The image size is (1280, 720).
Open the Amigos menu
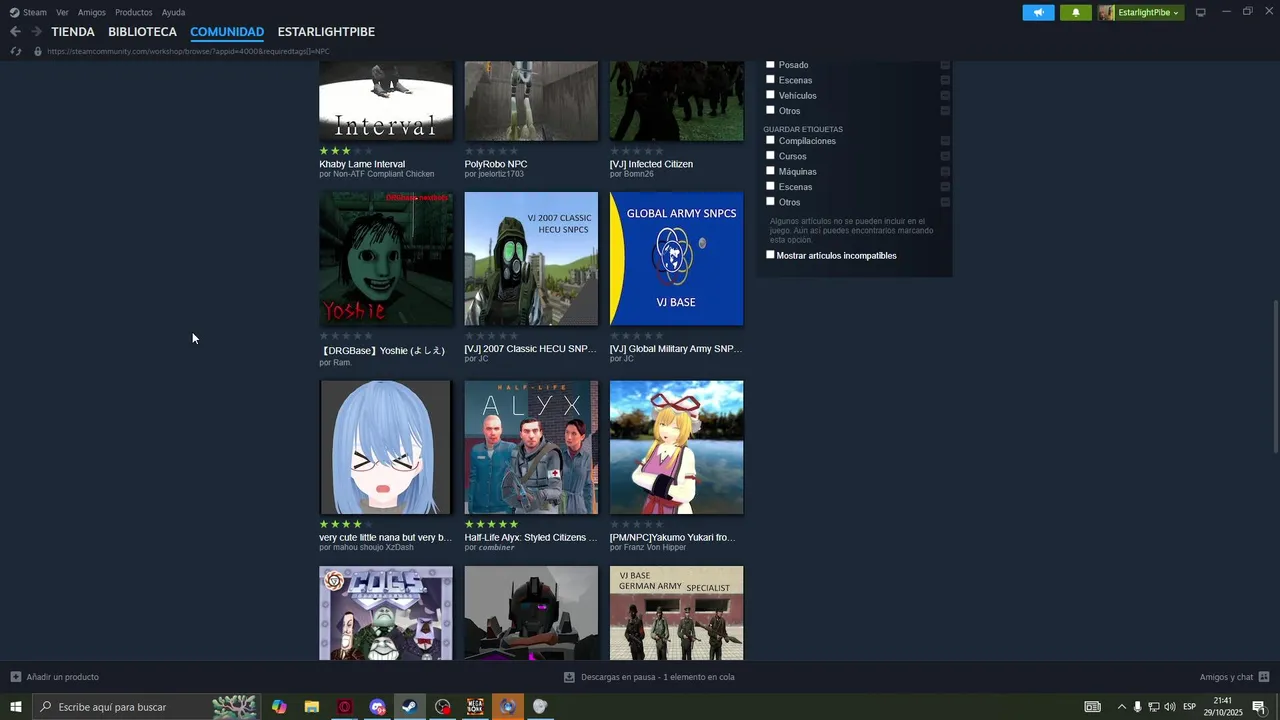coord(92,12)
